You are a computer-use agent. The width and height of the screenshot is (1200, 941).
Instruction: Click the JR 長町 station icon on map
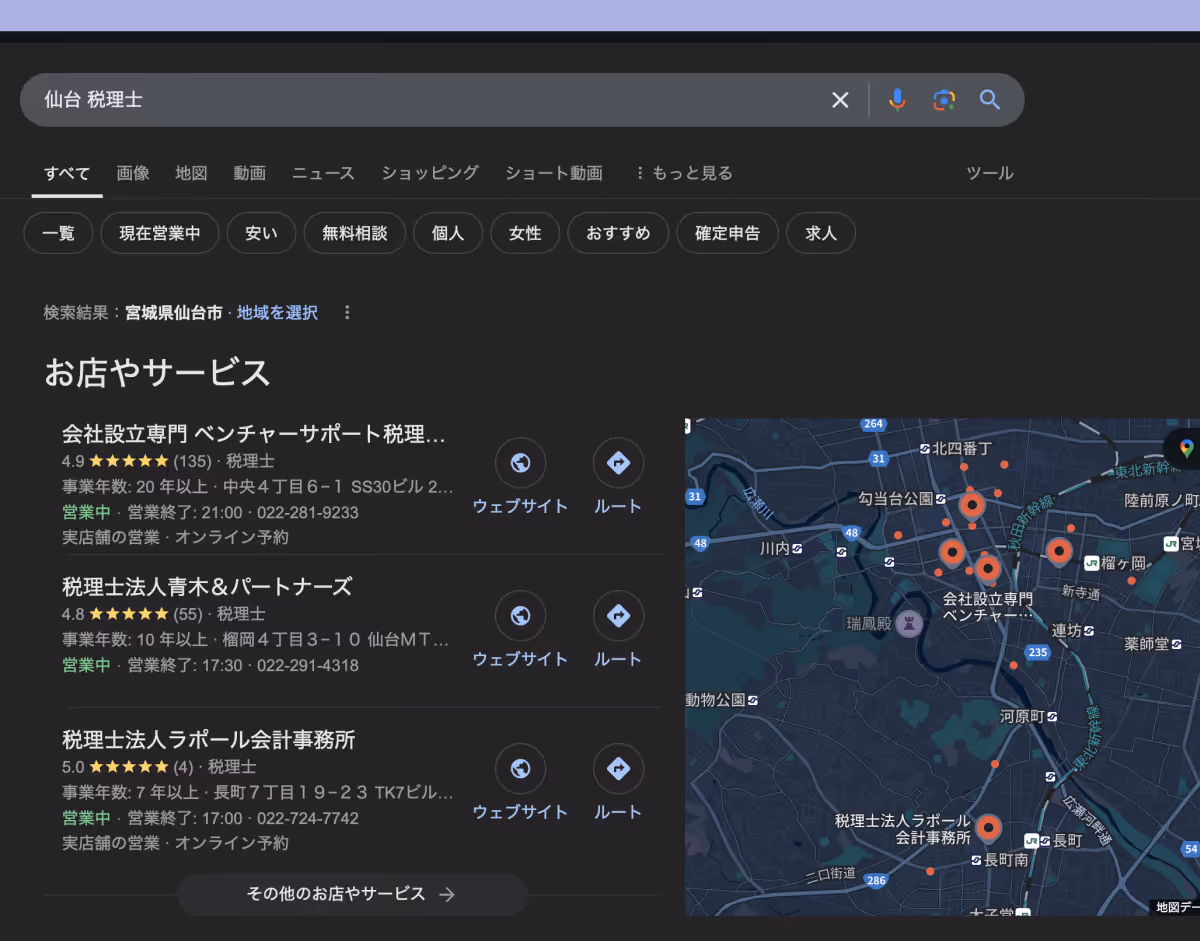[x=1031, y=841]
